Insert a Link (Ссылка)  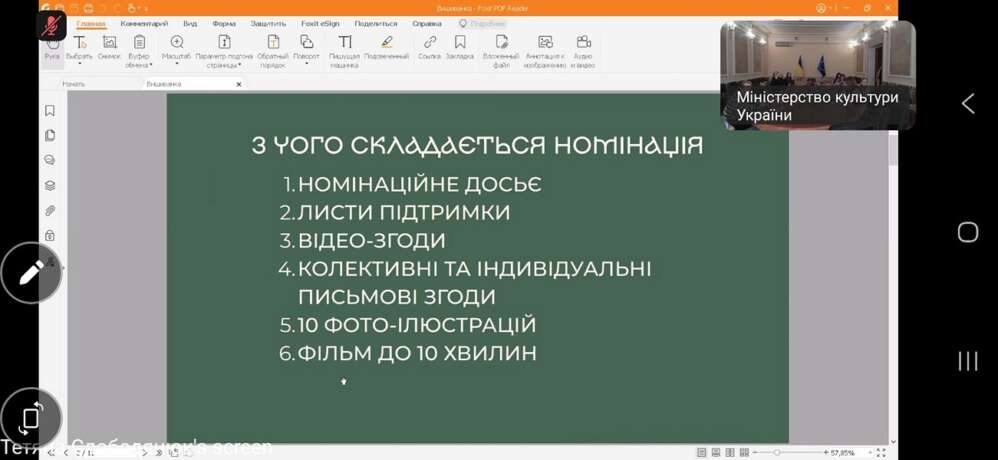point(430,48)
